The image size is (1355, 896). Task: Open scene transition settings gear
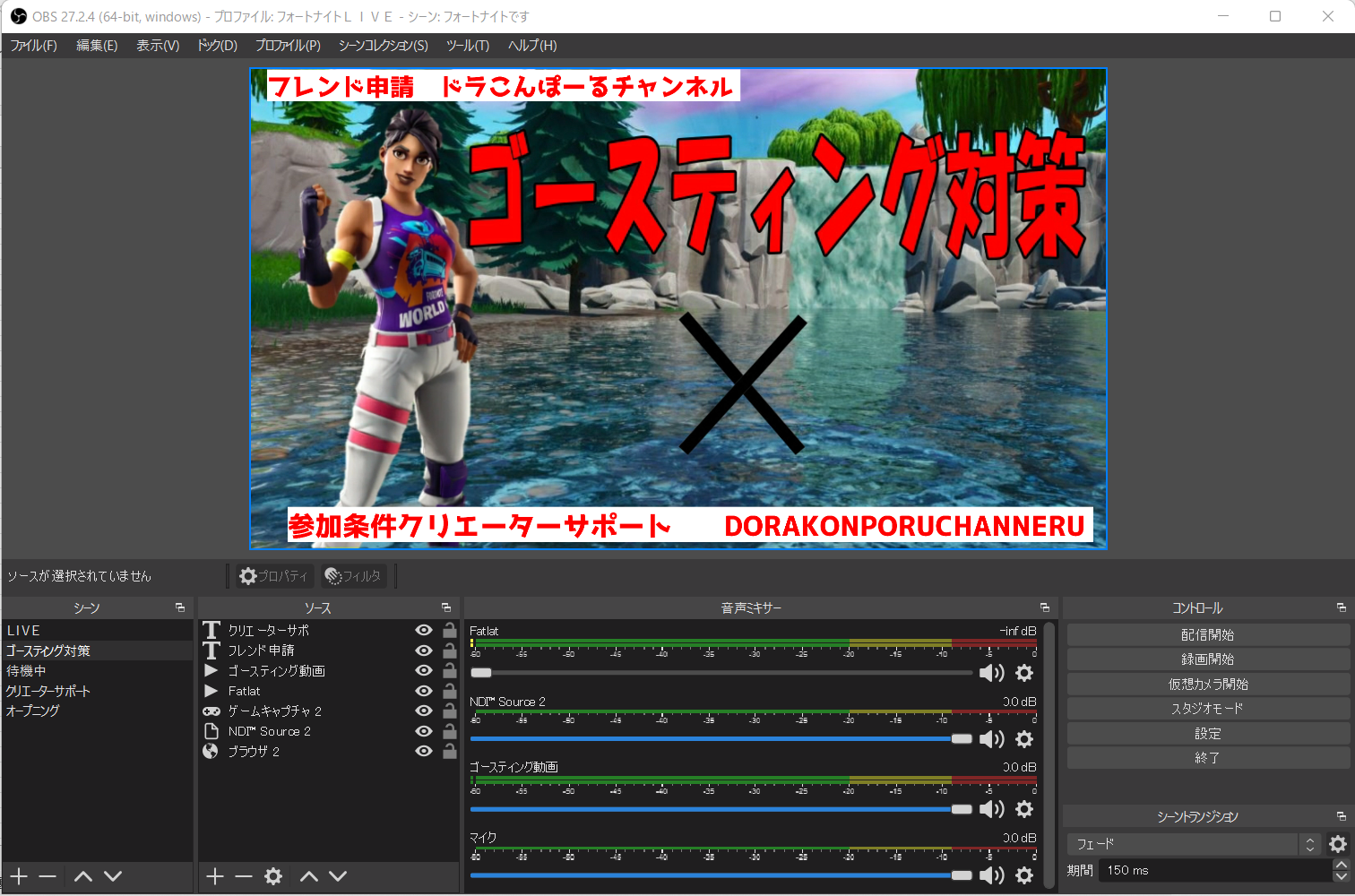pyautogui.click(x=1338, y=844)
